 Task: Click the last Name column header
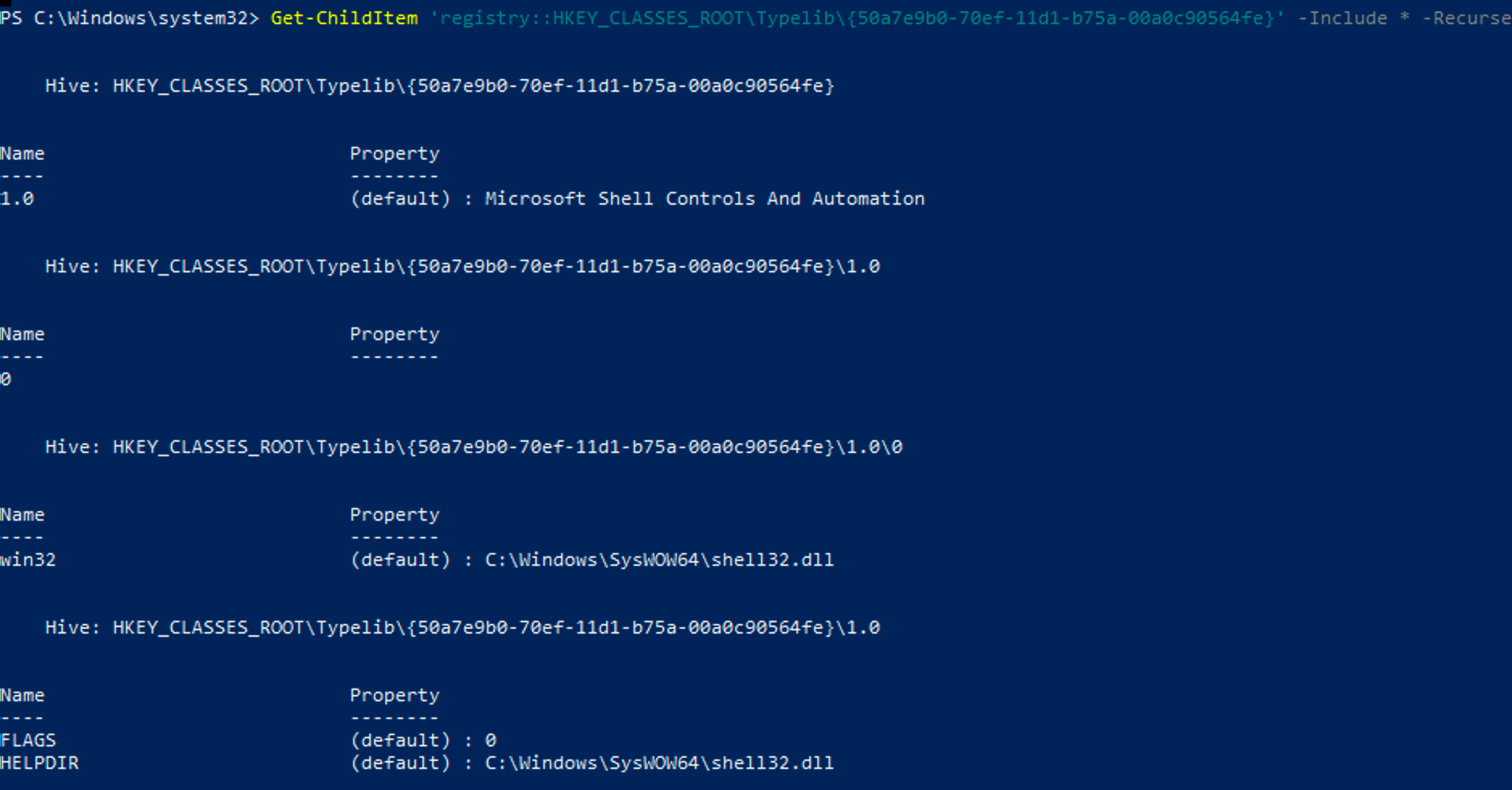(23, 695)
